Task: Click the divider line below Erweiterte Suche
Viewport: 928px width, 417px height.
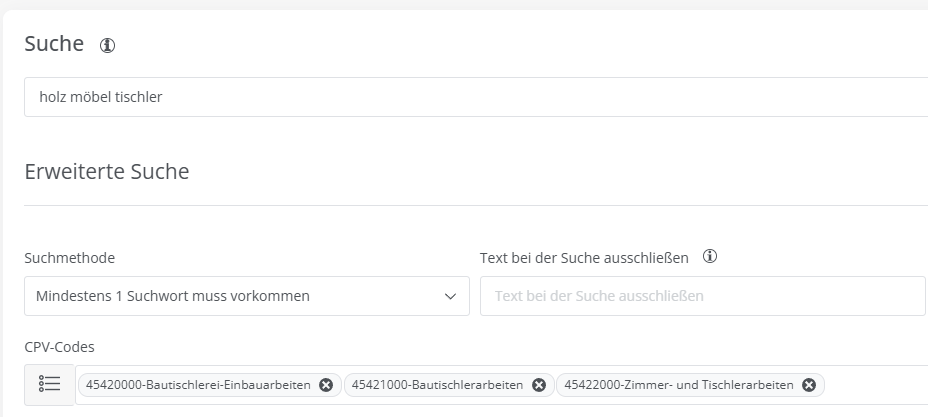Action: pyautogui.click(x=476, y=206)
